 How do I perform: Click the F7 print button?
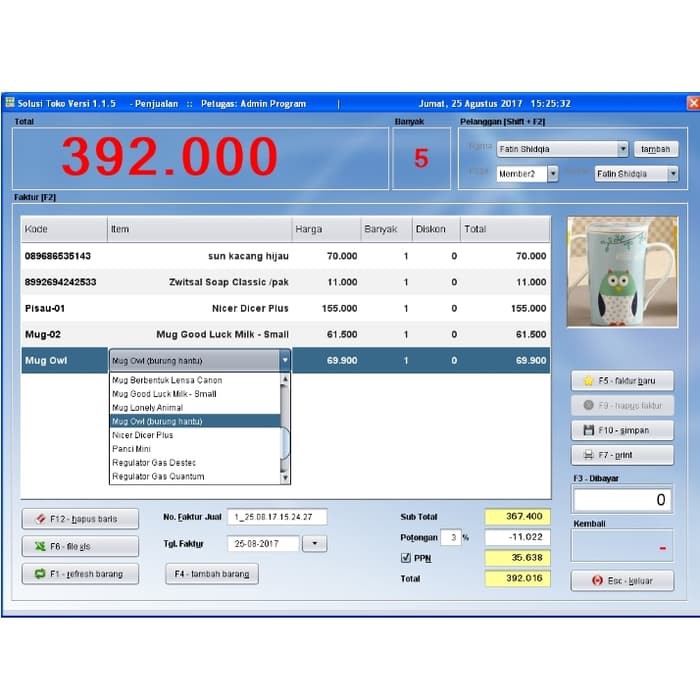point(621,455)
